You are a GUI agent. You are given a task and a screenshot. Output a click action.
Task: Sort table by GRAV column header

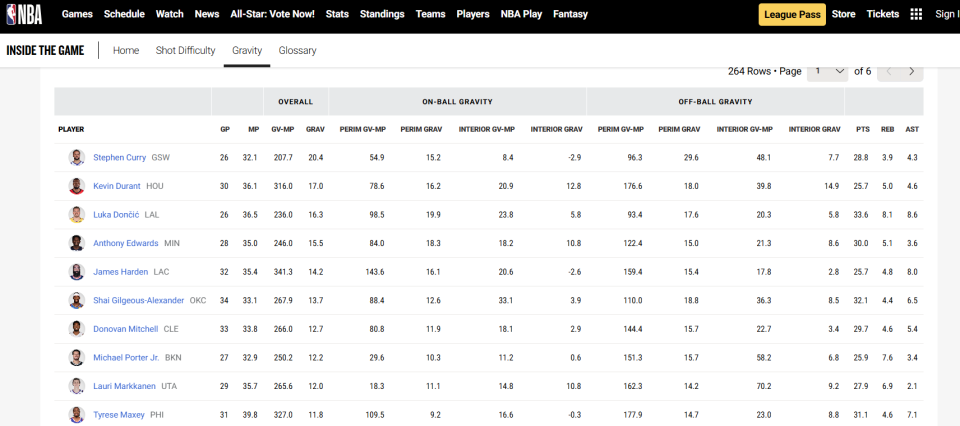pos(315,129)
